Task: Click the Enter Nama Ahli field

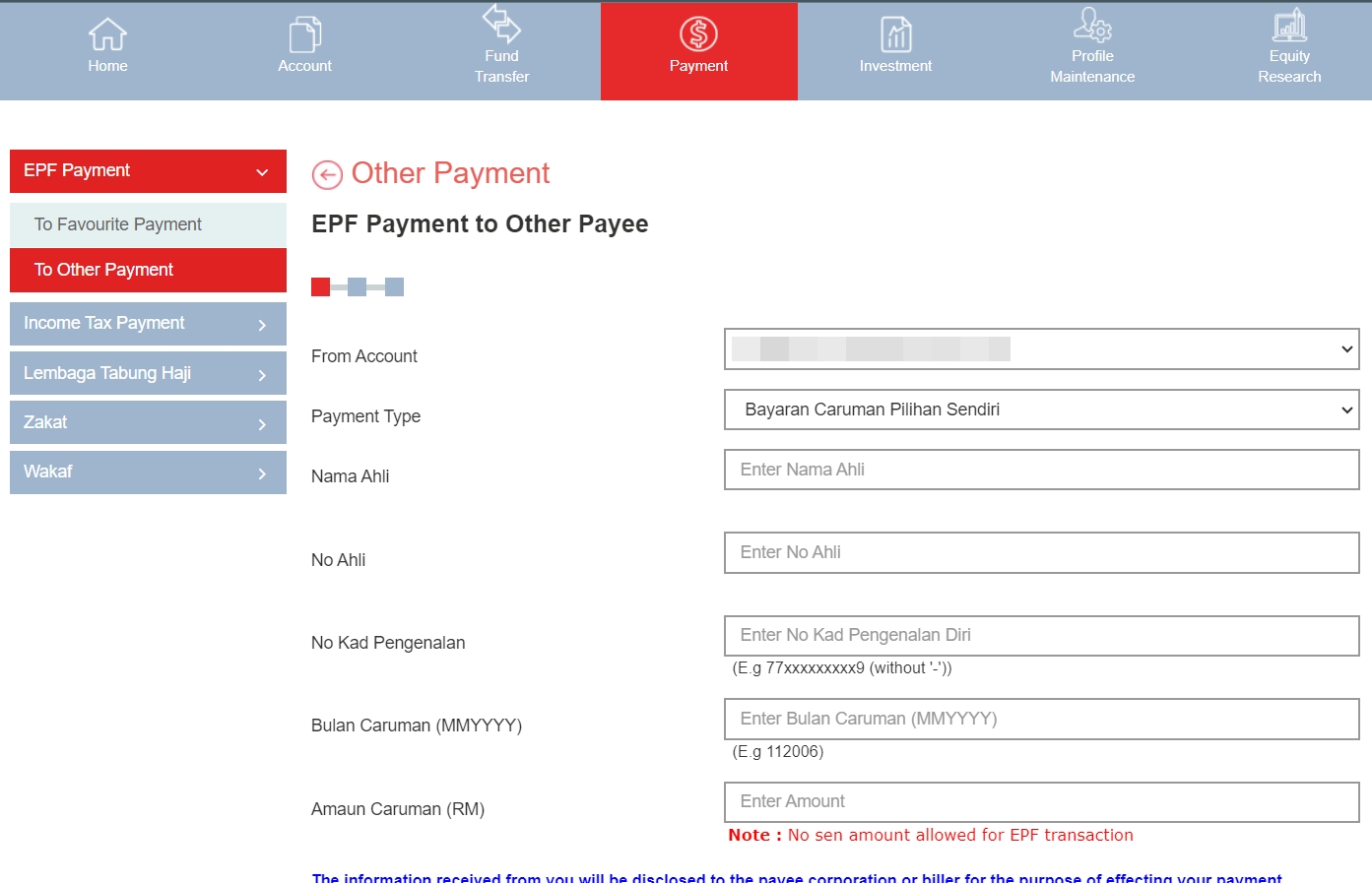Action: pos(1041,470)
